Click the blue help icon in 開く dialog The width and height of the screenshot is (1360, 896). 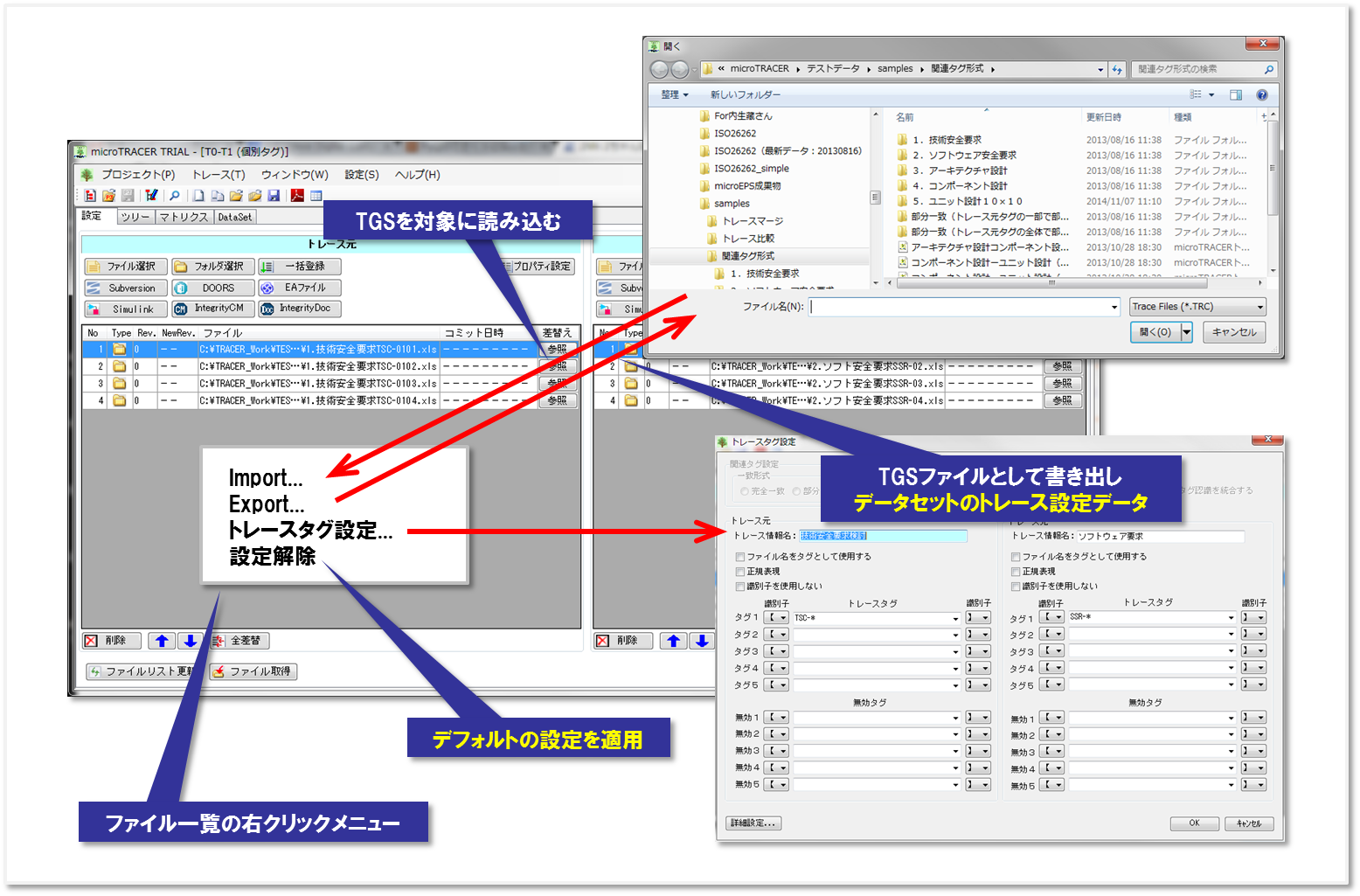(x=1262, y=94)
